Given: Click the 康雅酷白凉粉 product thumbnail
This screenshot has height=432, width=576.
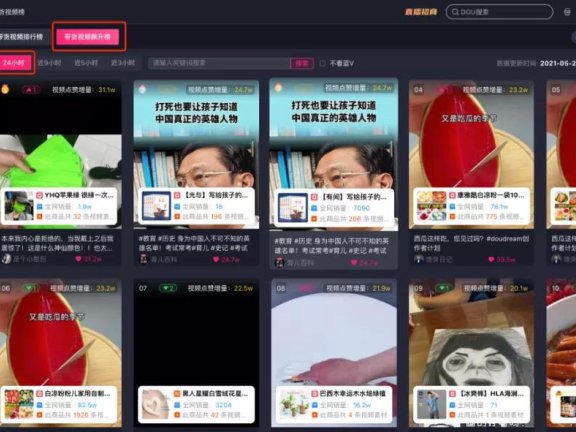Looking at the screenshot, I should 432,206.
